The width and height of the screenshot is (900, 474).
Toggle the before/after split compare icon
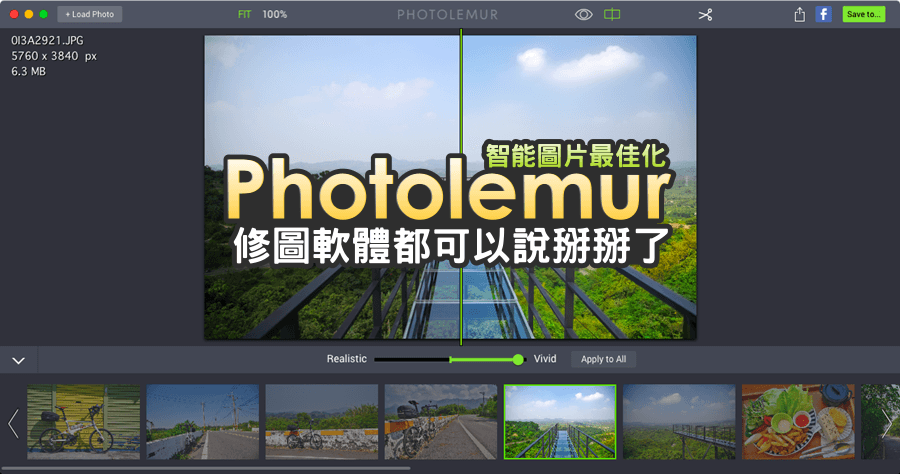(612, 14)
